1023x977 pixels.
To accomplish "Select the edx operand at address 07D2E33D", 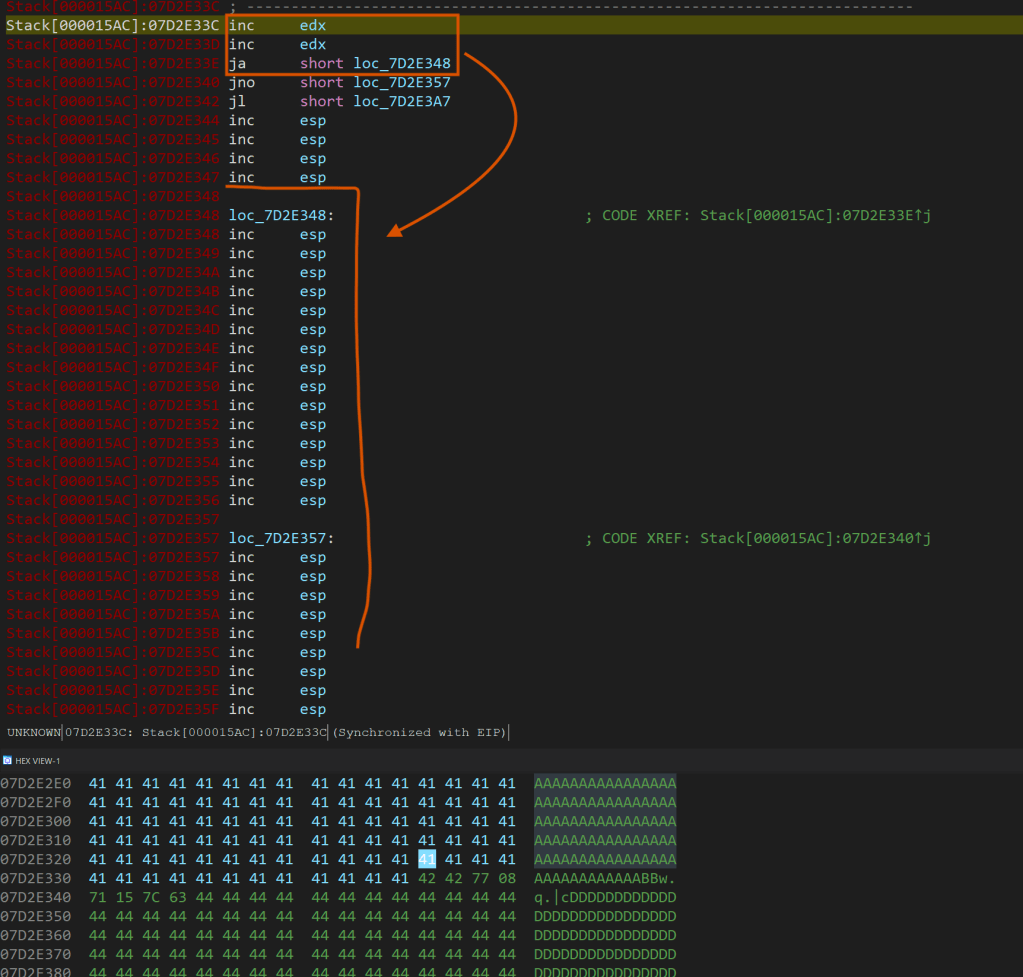I will 313,45.
